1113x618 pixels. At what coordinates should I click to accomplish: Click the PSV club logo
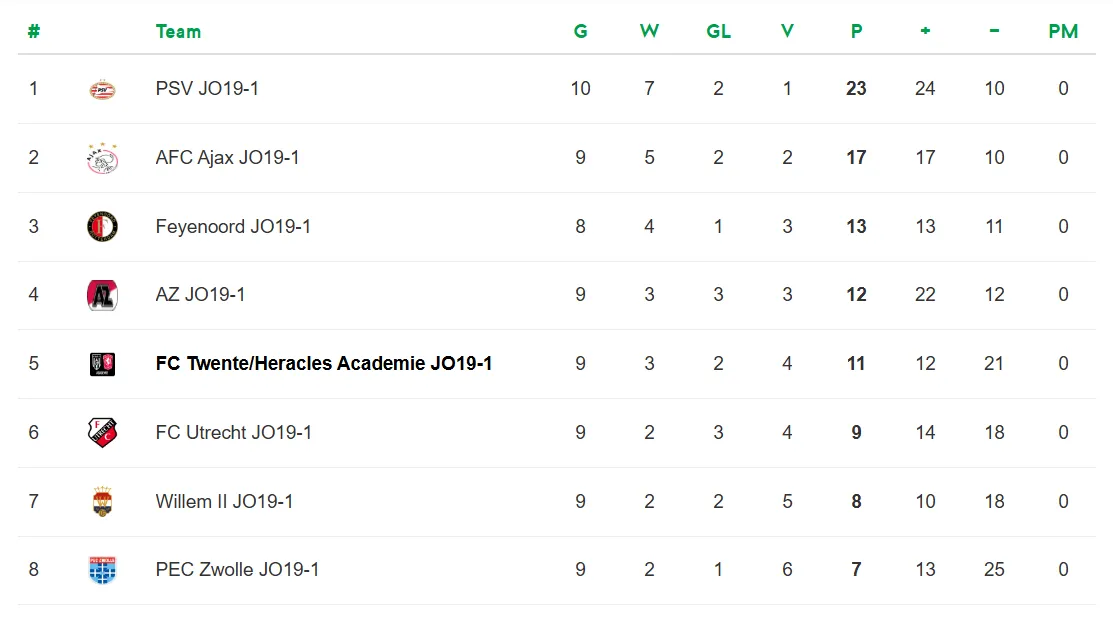click(102, 89)
